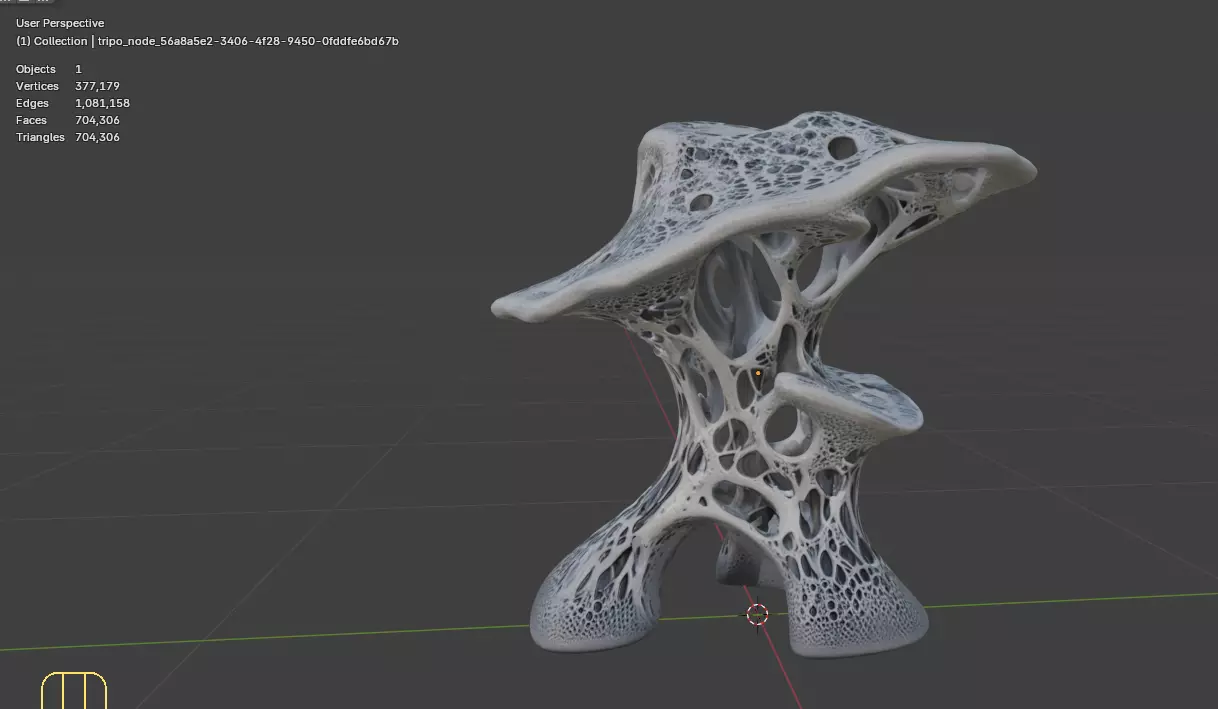This screenshot has width=1218, height=709.
Task: Click the '704,306' value in the Faces row
Action: (x=97, y=120)
